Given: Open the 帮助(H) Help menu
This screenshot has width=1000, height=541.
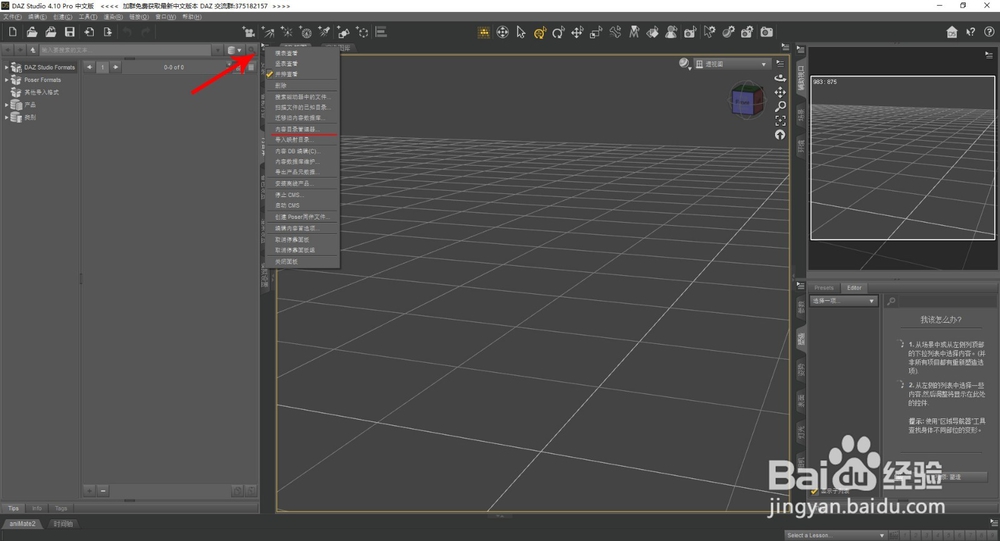Looking at the screenshot, I should click(192, 17).
